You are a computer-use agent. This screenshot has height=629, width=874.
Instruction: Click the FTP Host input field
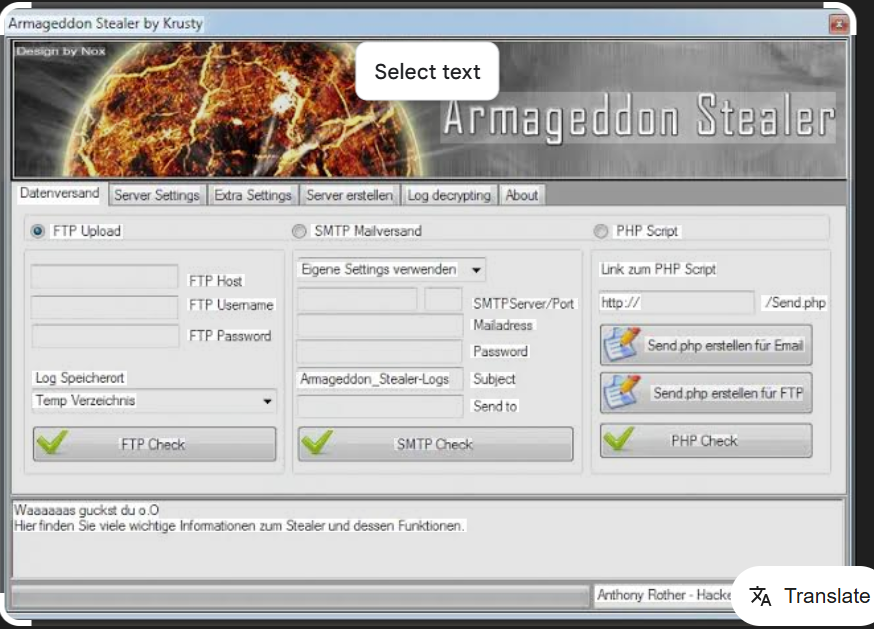tap(104, 278)
